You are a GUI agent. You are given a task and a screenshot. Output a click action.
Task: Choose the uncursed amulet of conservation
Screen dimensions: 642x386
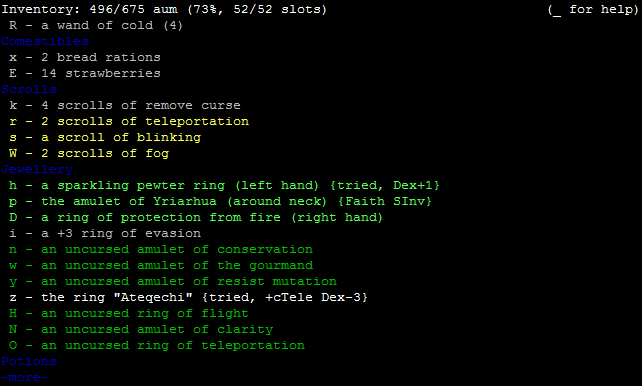(161, 249)
